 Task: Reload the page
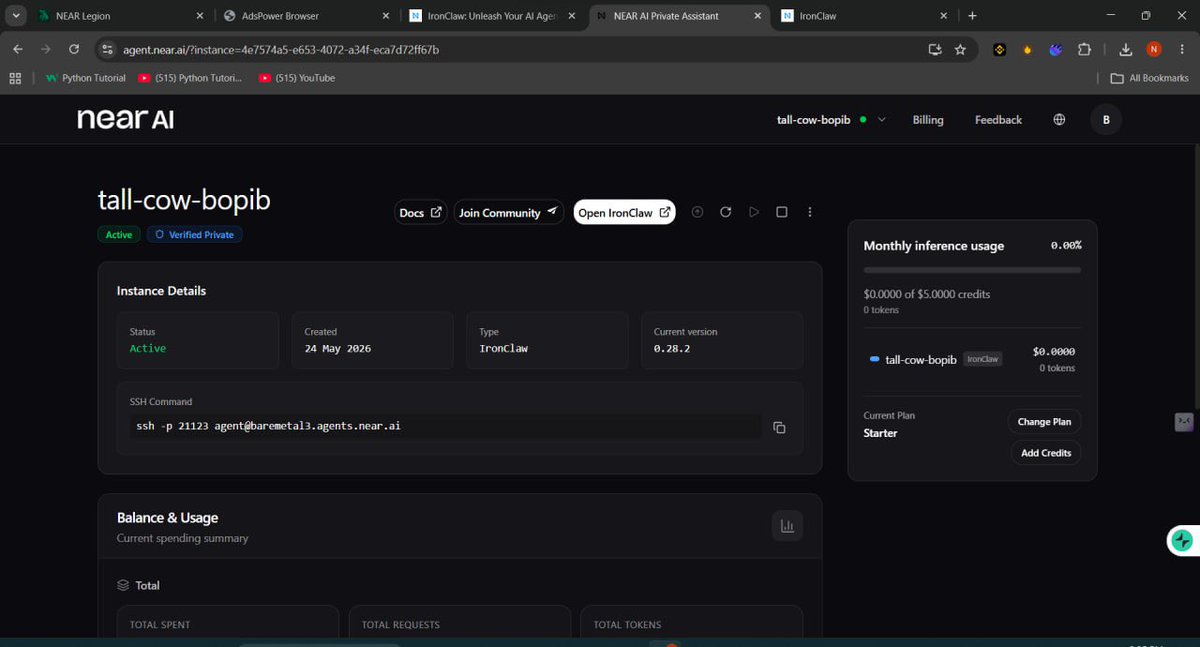74,49
